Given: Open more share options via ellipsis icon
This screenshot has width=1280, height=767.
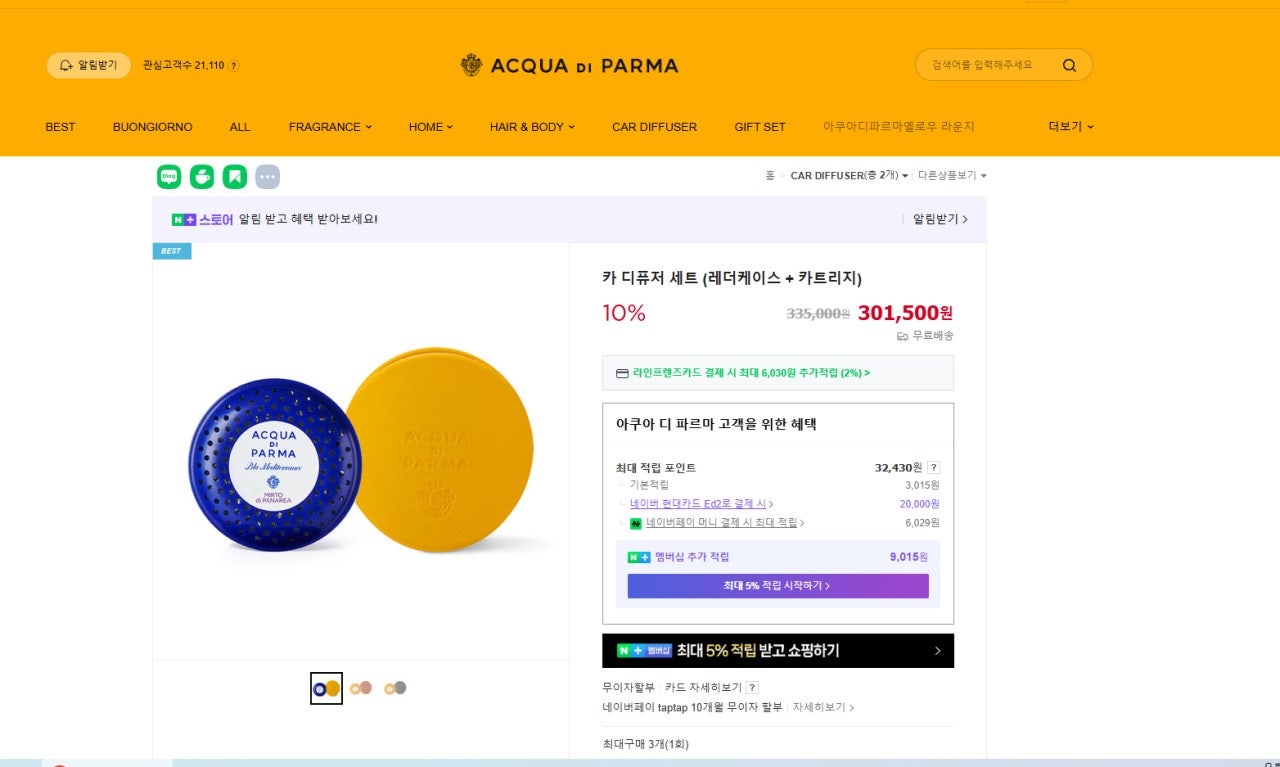Looking at the screenshot, I should pos(267,176).
